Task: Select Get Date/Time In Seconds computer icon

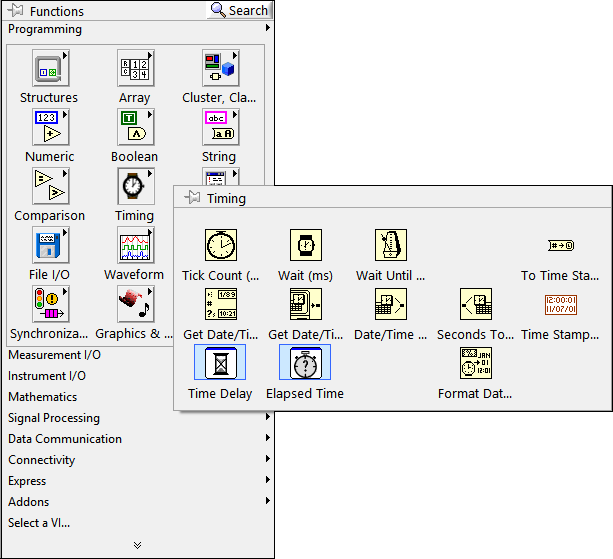Action: [306, 304]
